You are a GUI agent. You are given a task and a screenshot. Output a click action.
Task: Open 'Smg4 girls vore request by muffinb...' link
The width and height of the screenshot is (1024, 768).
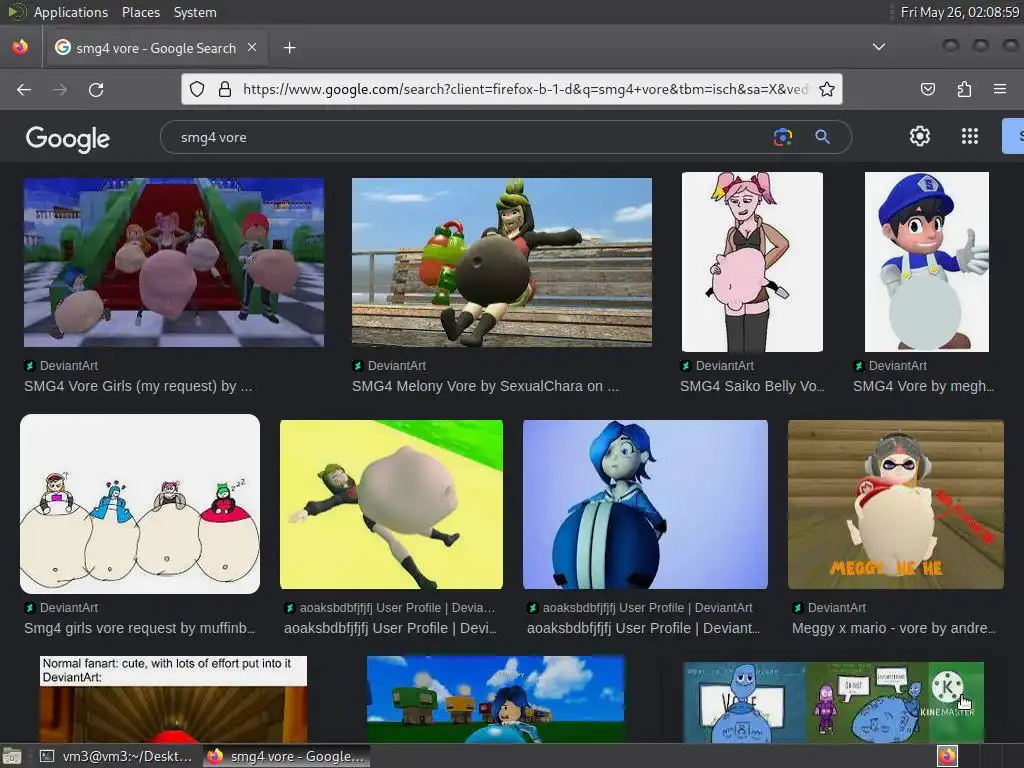point(140,628)
